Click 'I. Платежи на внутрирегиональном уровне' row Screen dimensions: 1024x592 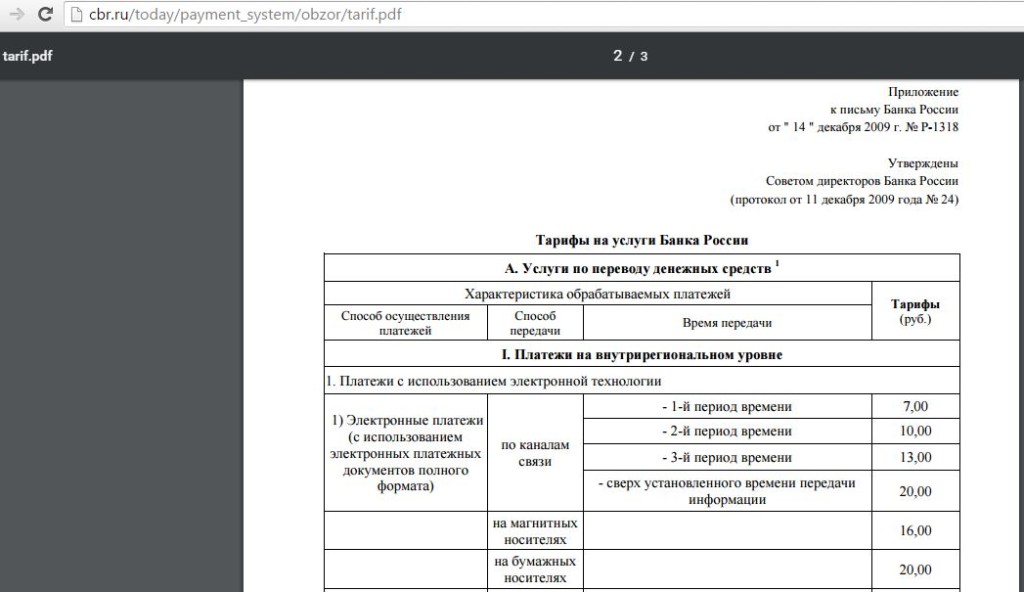(x=641, y=354)
